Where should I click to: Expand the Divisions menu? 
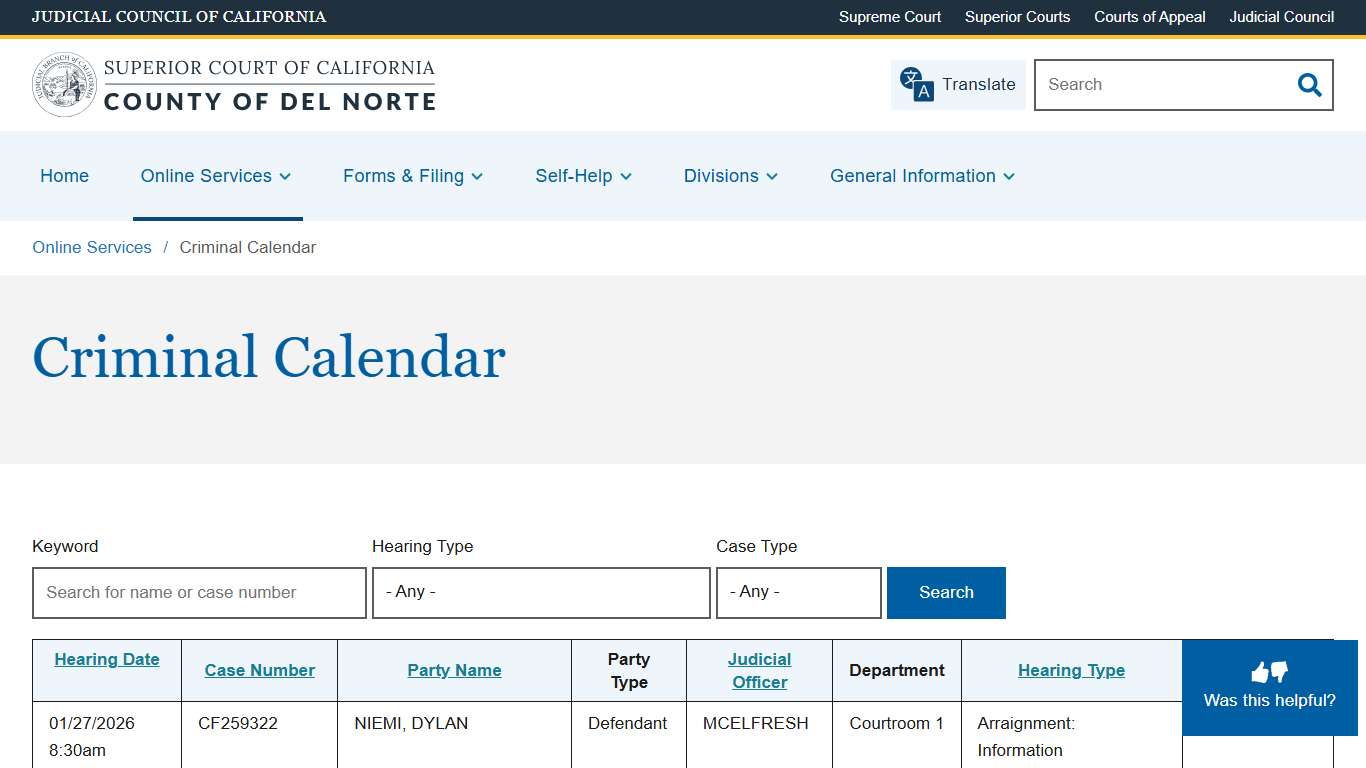(x=730, y=176)
